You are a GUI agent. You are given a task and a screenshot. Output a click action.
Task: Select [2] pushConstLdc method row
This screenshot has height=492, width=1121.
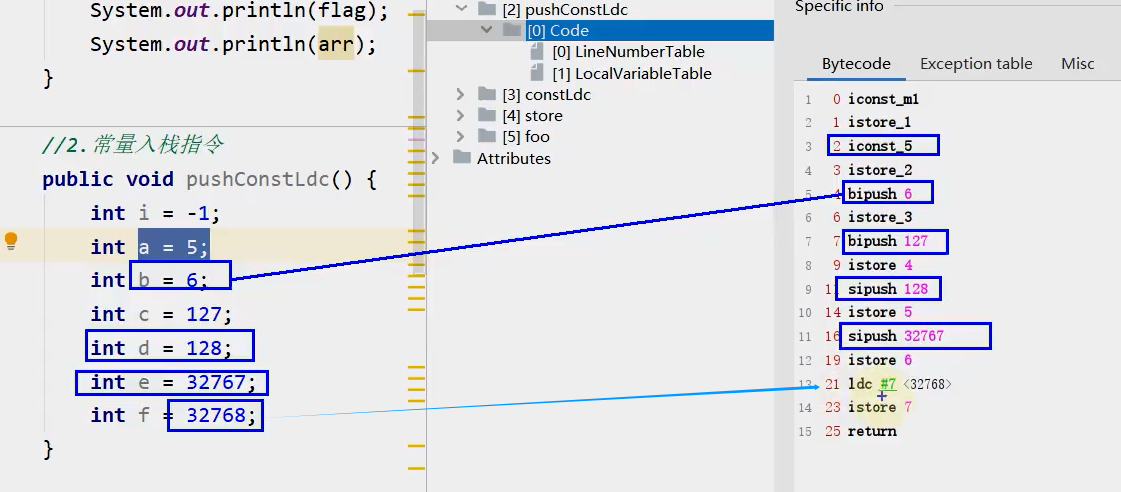(x=565, y=10)
